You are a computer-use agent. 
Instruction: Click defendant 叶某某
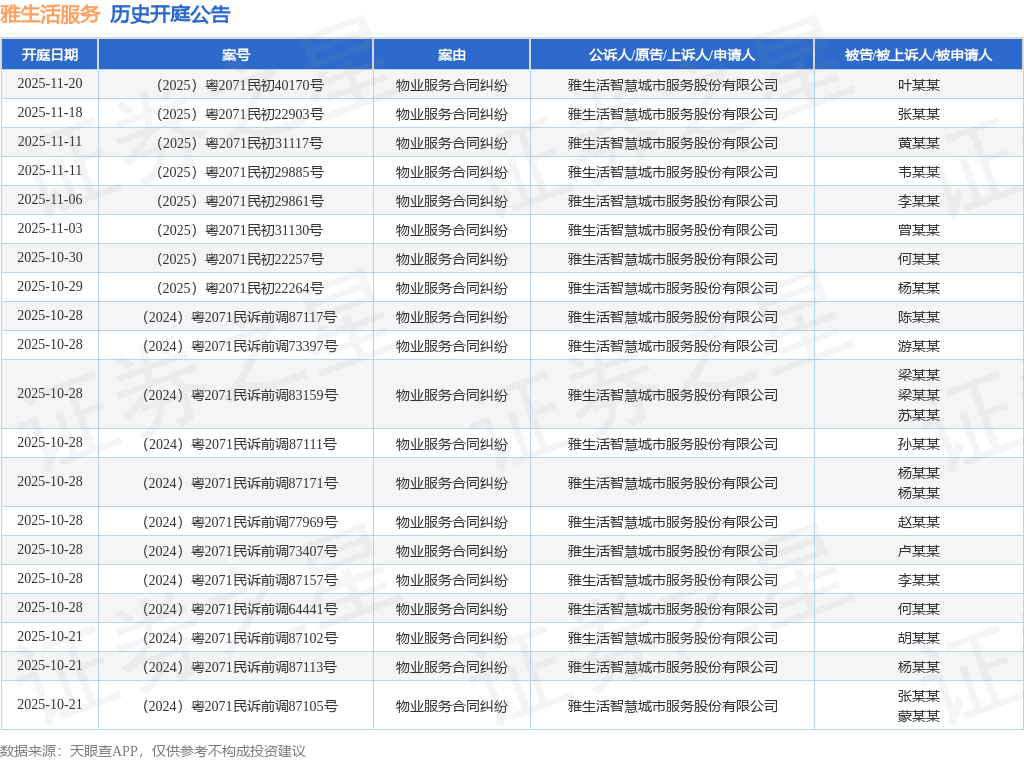pyautogui.click(x=918, y=86)
